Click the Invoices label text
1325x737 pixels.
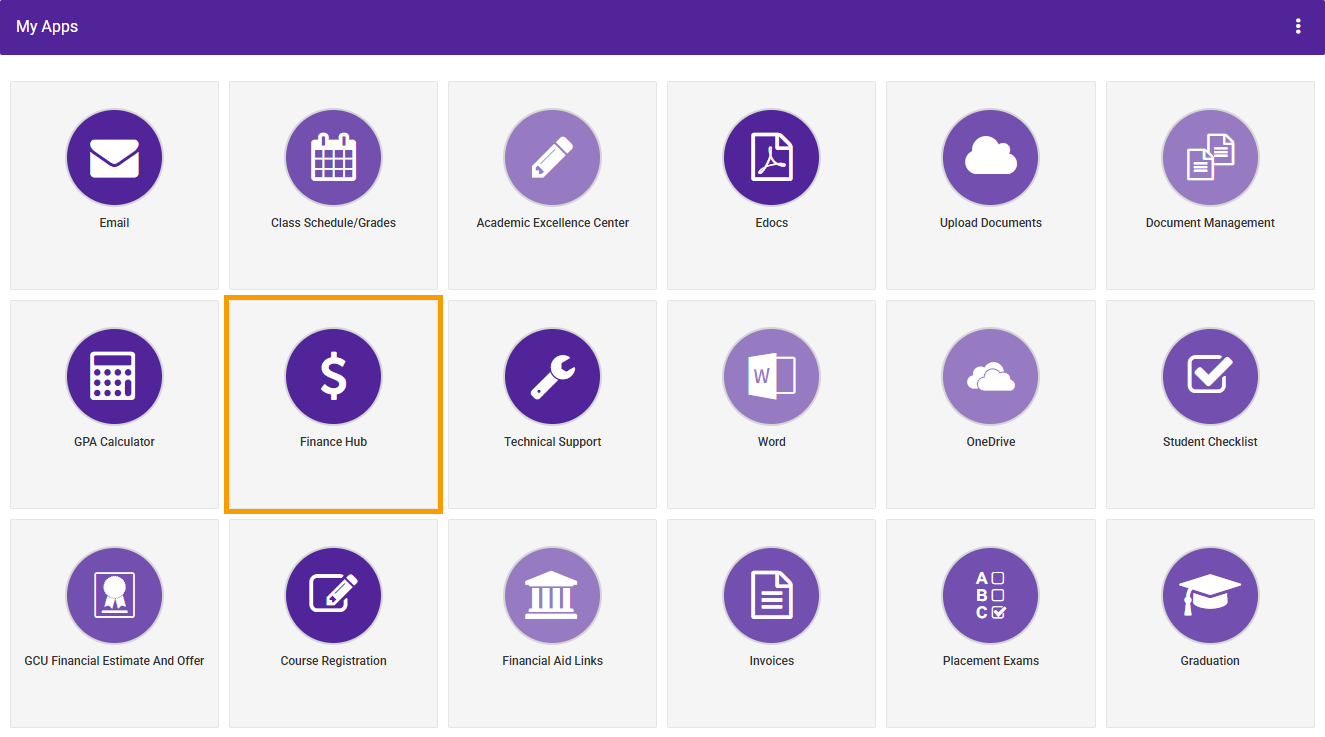click(x=771, y=661)
